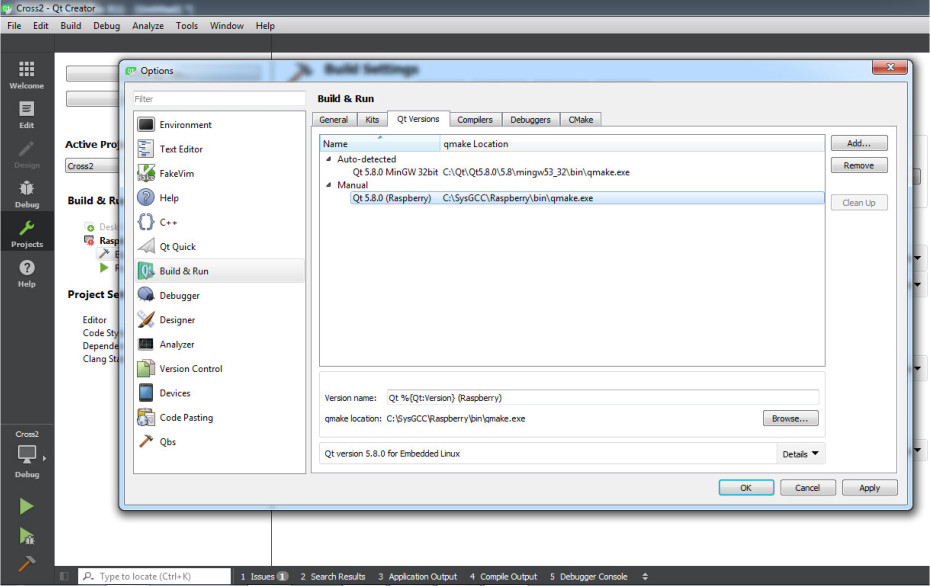Open the Window menu
The image size is (930, 586).
227,26
